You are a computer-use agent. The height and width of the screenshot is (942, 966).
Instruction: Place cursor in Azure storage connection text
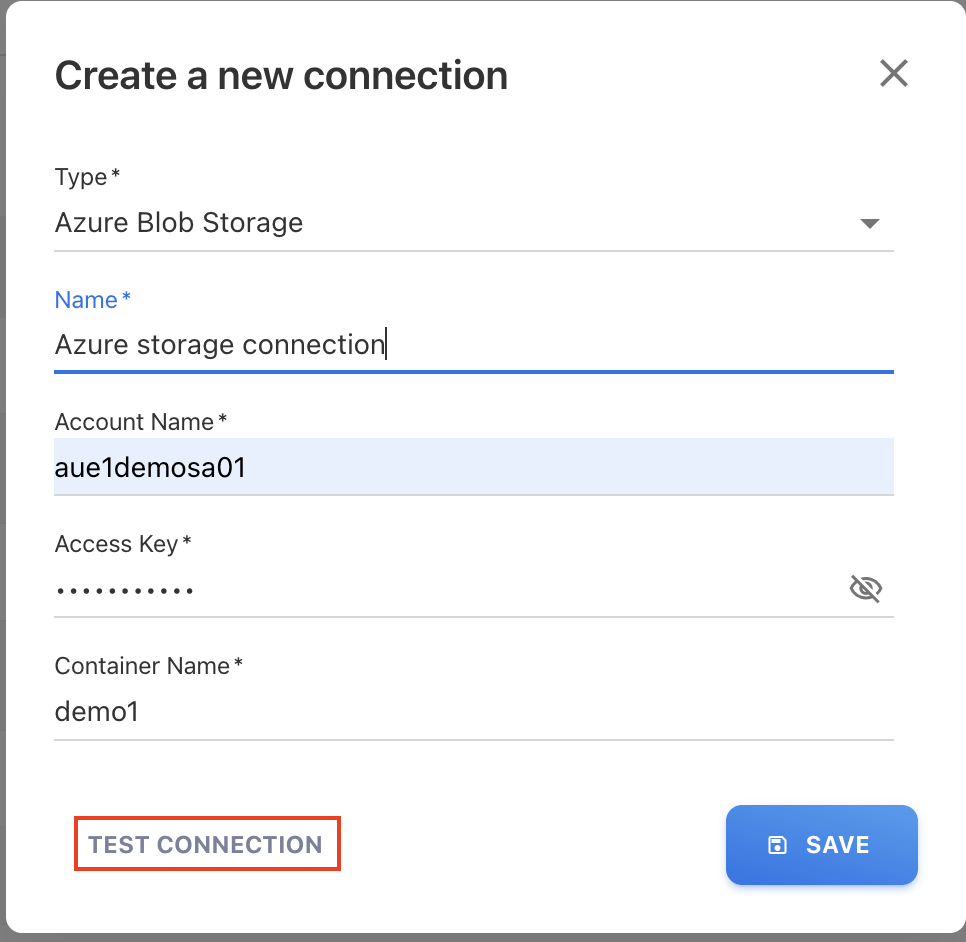click(220, 344)
